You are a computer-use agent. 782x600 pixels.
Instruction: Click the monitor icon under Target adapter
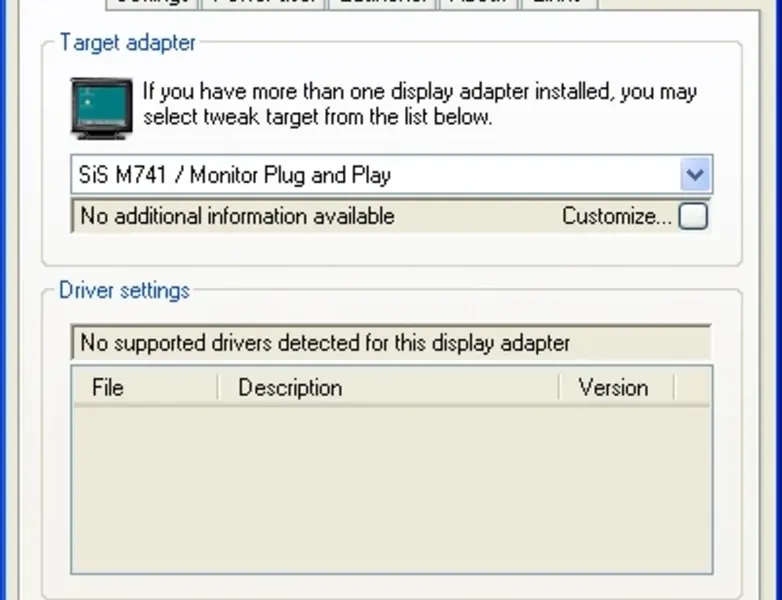tap(103, 106)
